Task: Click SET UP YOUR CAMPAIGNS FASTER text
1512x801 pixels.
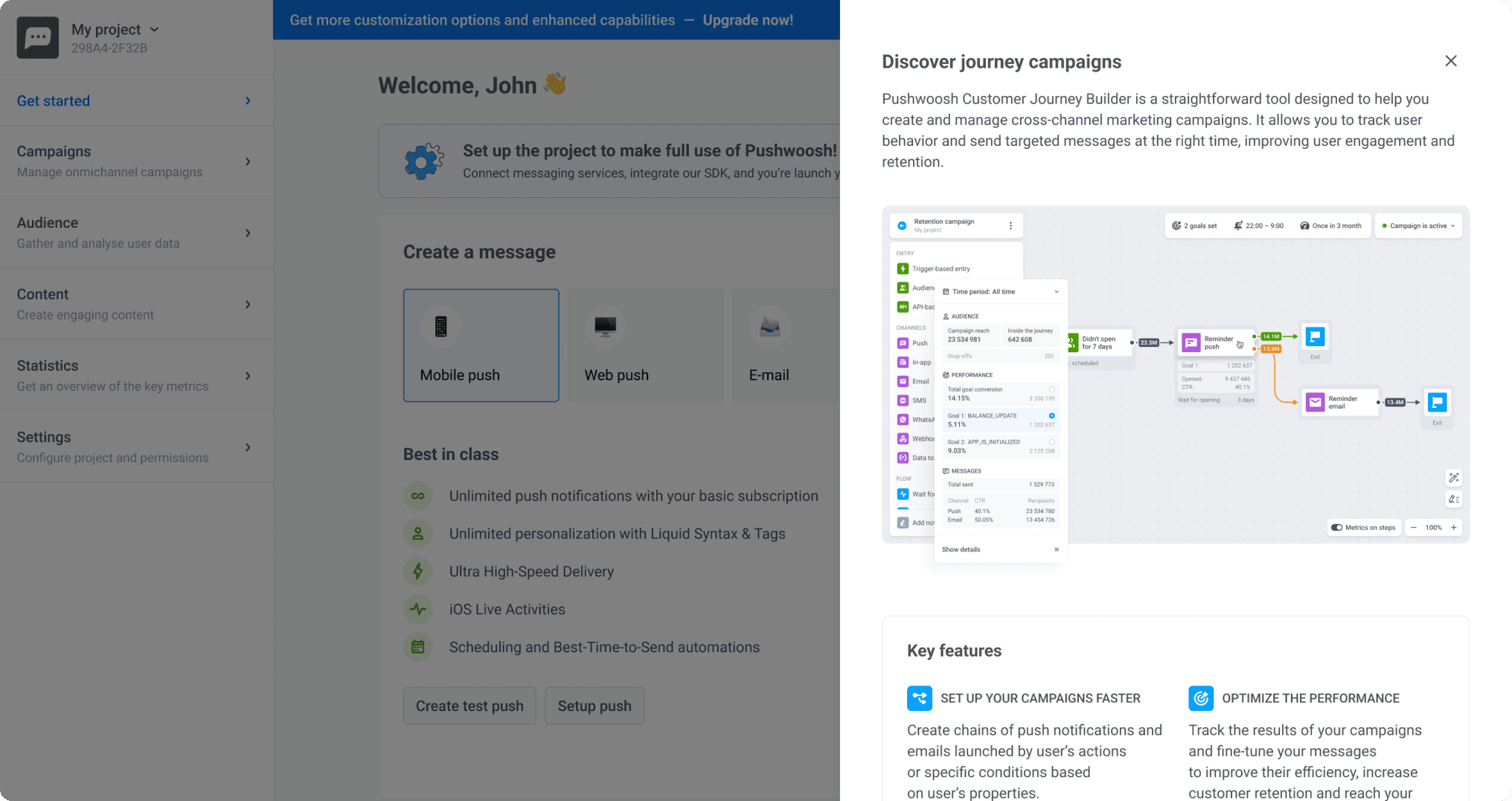Action: coord(1040,698)
